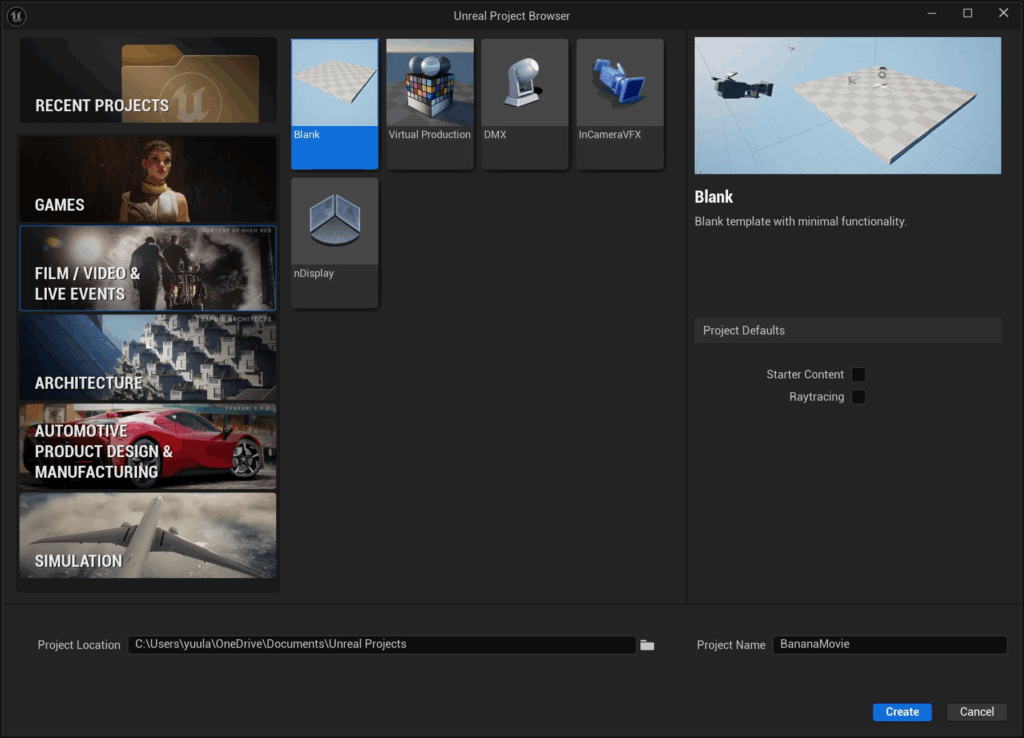Click the Project Location path field

[x=382, y=645]
